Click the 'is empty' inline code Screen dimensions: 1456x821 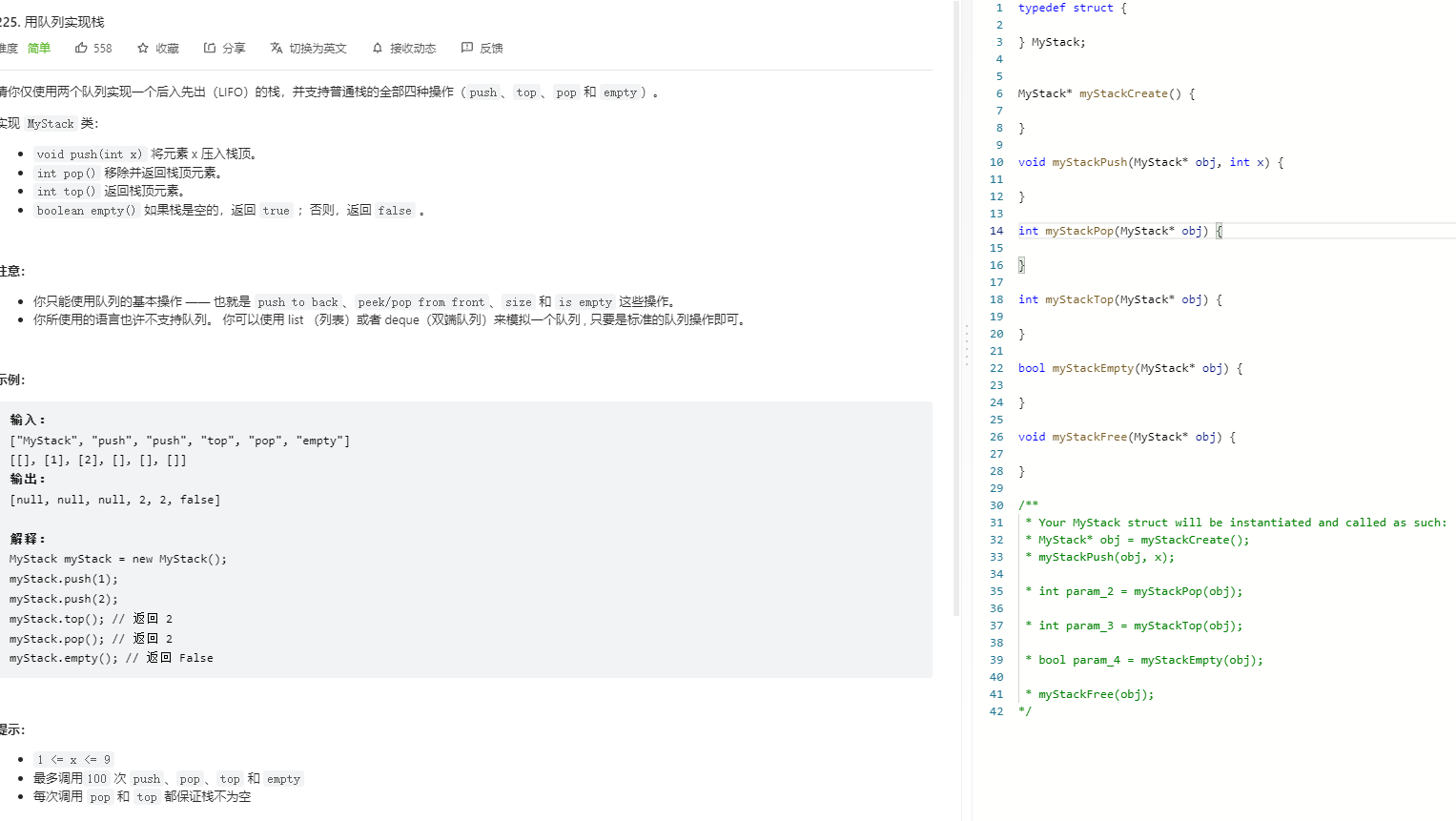click(x=585, y=301)
